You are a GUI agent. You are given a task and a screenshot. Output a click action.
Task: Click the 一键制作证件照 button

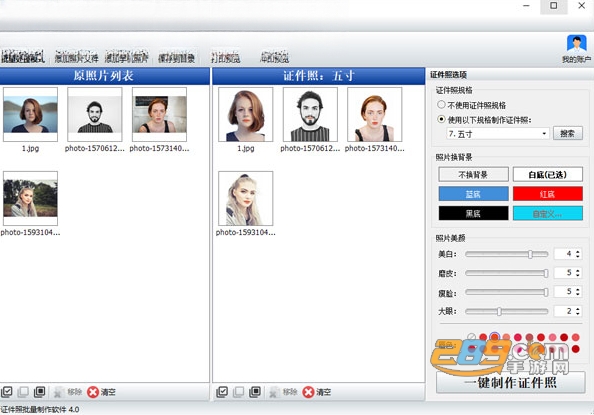point(510,383)
